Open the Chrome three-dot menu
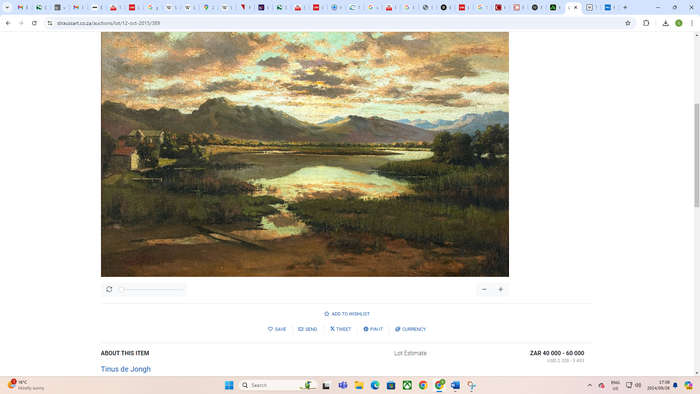This screenshot has height=394, width=700. (x=692, y=23)
